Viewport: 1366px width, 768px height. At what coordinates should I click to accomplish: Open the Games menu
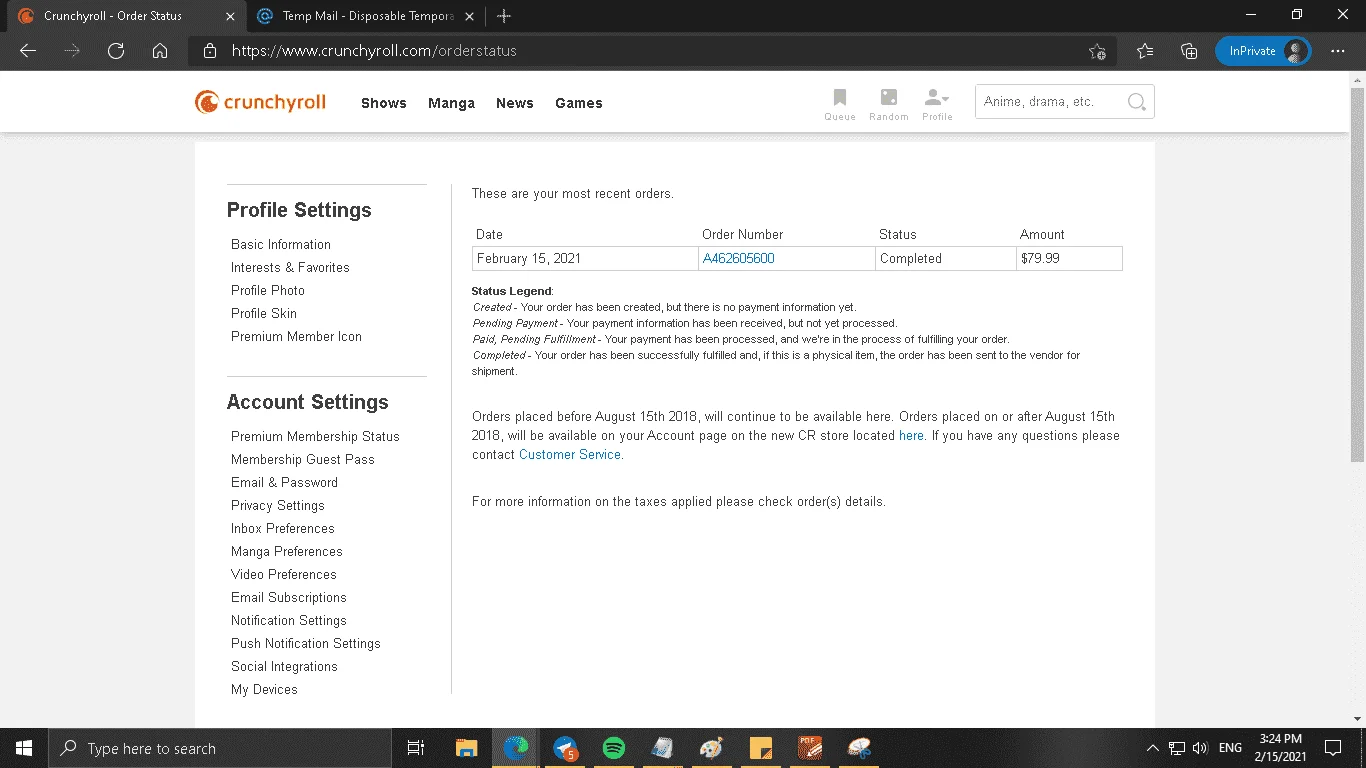[x=579, y=103]
